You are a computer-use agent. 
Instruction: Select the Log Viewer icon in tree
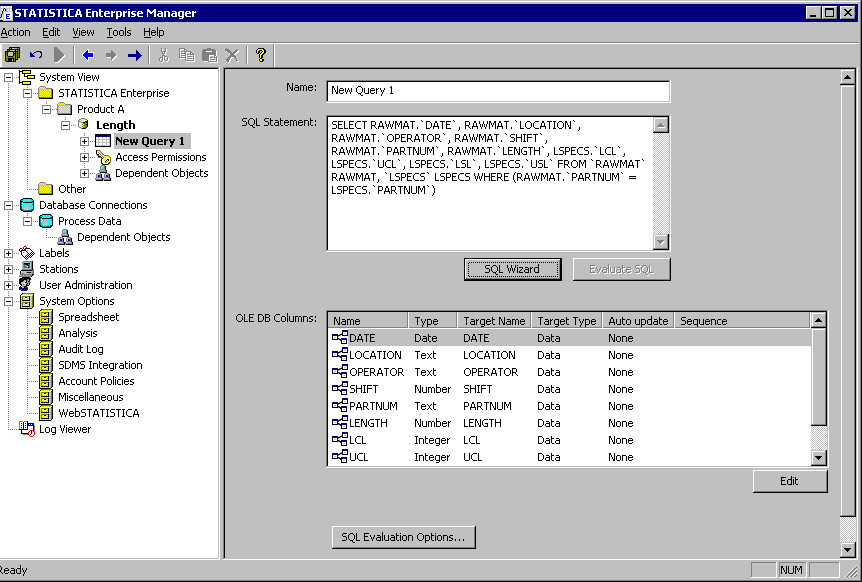pos(27,429)
